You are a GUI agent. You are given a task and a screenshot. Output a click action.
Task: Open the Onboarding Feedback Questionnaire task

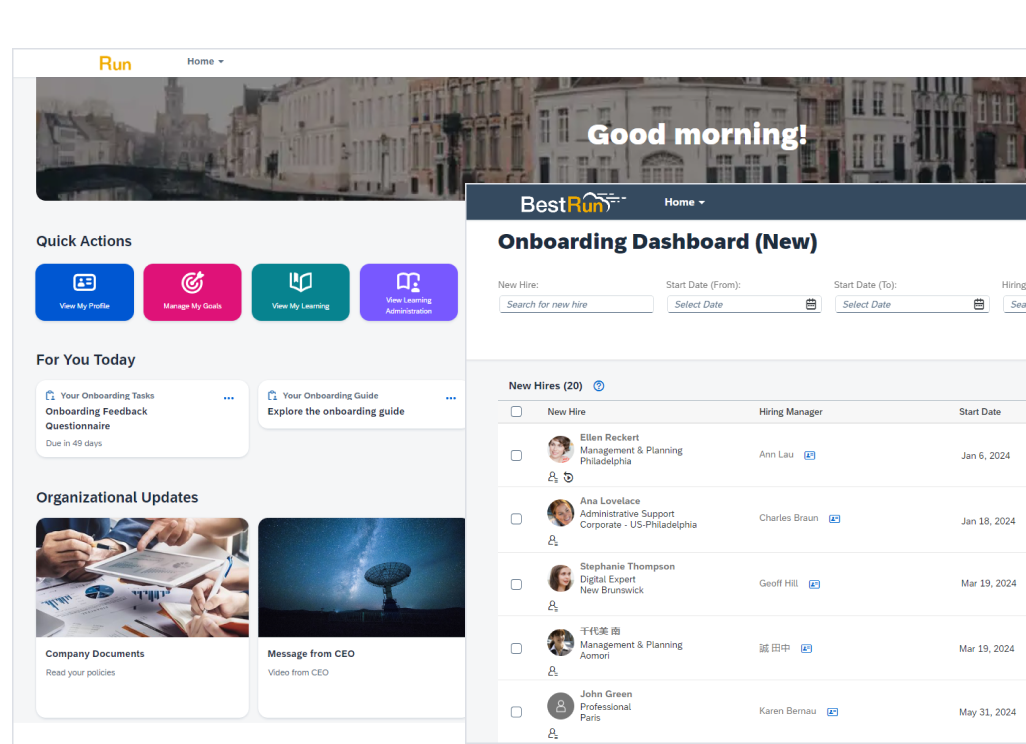point(96,418)
